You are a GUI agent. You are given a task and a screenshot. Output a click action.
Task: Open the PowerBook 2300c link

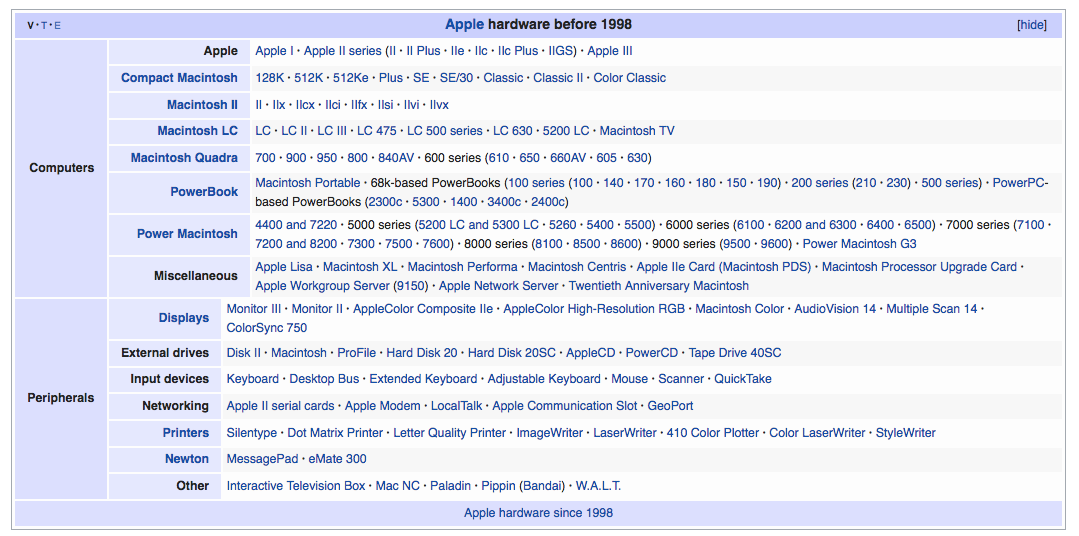pyautogui.click(x=386, y=202)
